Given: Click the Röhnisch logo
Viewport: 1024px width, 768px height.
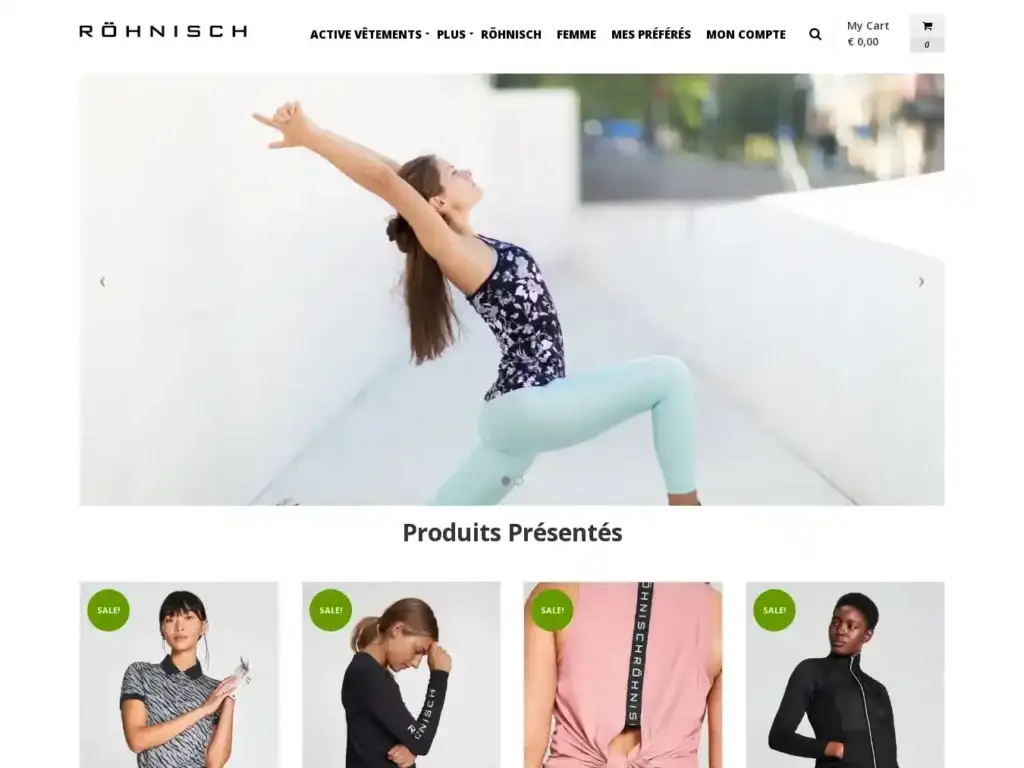Looking at the screenshot, I should coord(163,30).
